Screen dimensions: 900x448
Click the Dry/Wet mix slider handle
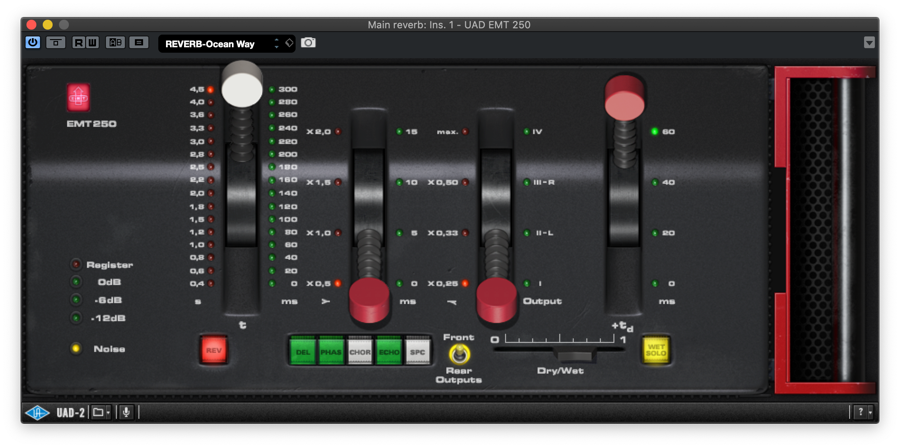point(574,354)
